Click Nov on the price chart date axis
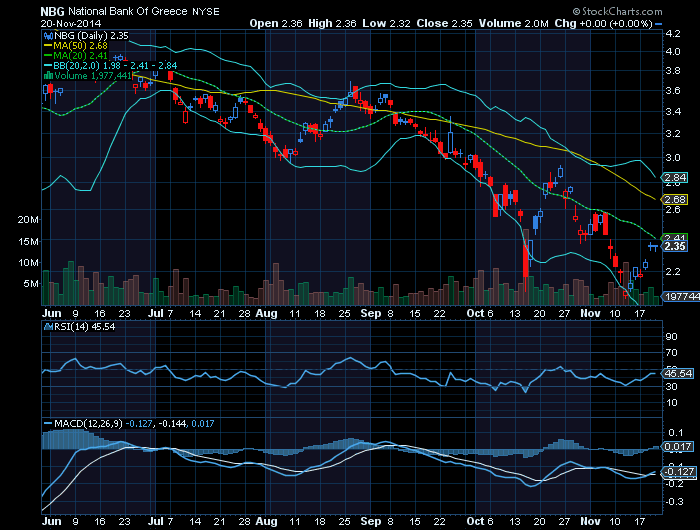Image resolution: width=700 pixels, height=530 pixels. [x=590, y=313]
